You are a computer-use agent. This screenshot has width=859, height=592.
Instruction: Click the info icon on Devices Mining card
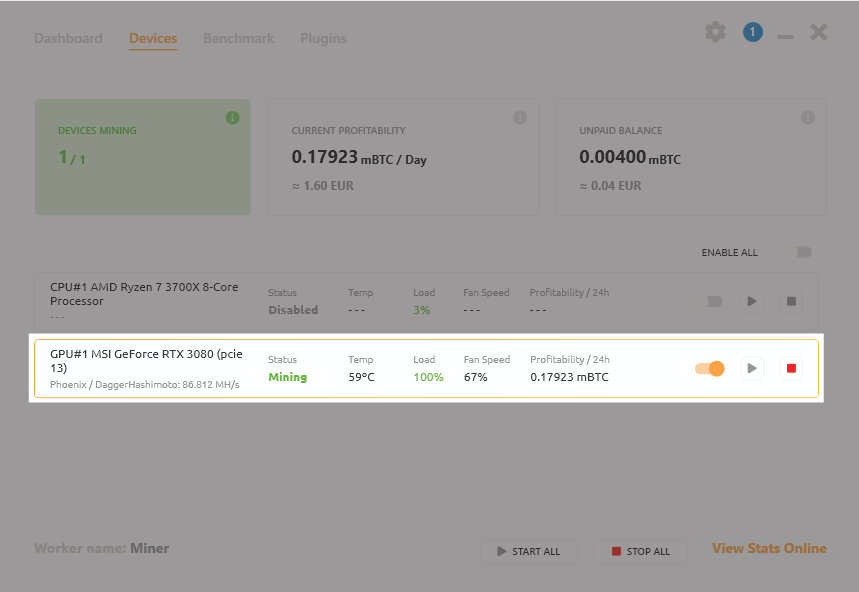(x=232, y=117)
